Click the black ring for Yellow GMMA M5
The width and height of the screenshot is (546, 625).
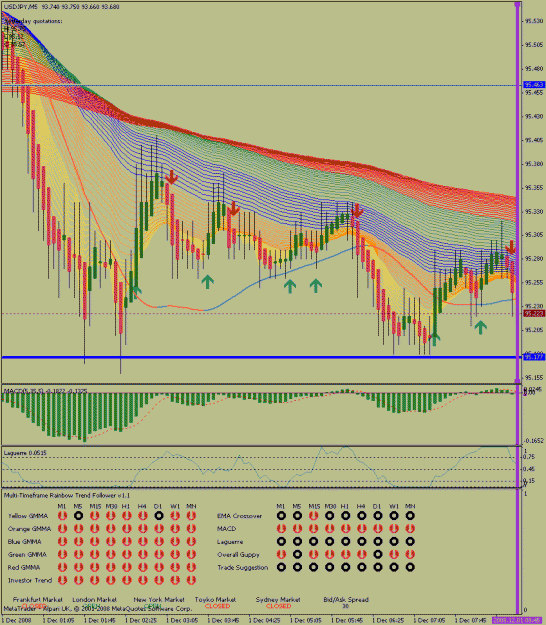[x=79, y=516]
